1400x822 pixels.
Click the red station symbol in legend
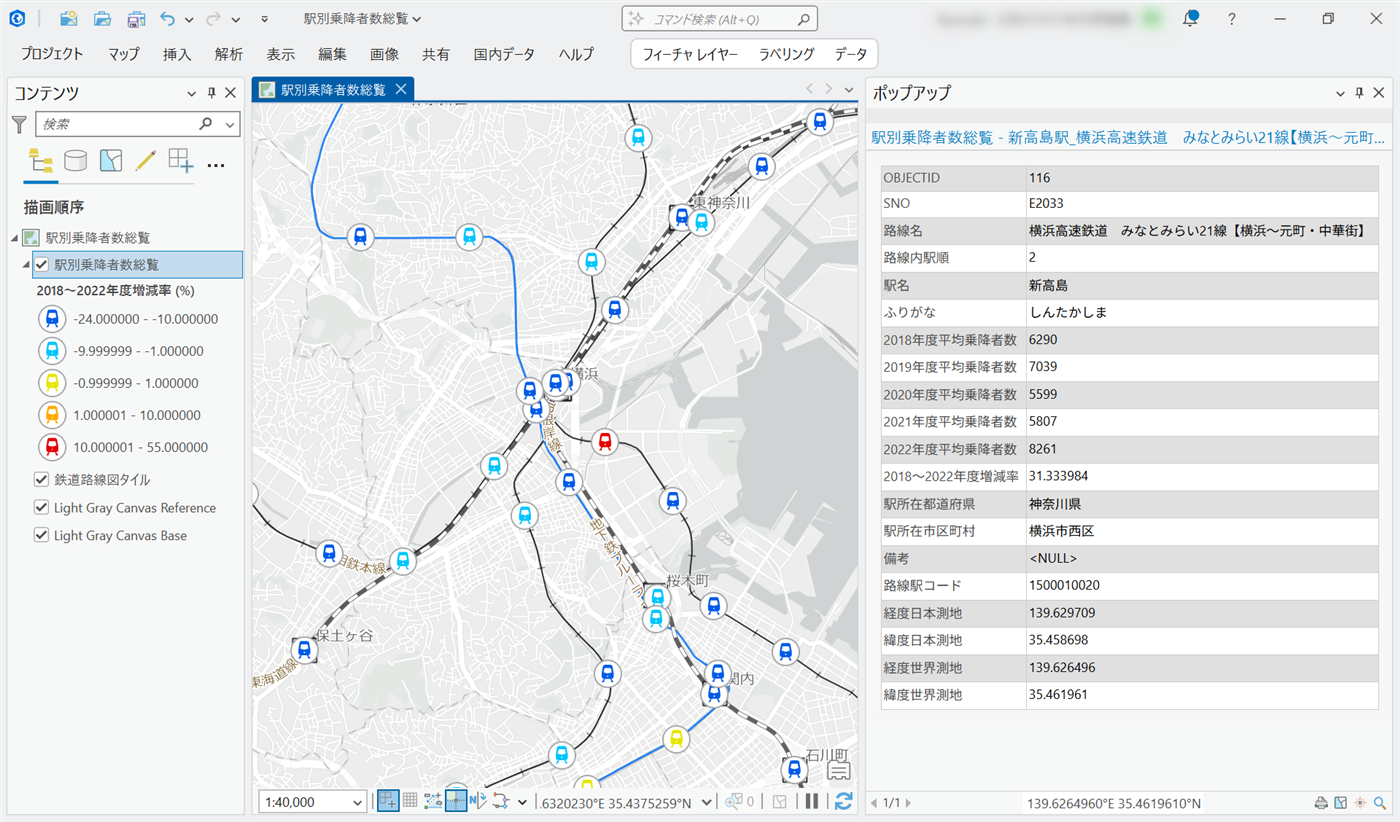tap(52, 447)
